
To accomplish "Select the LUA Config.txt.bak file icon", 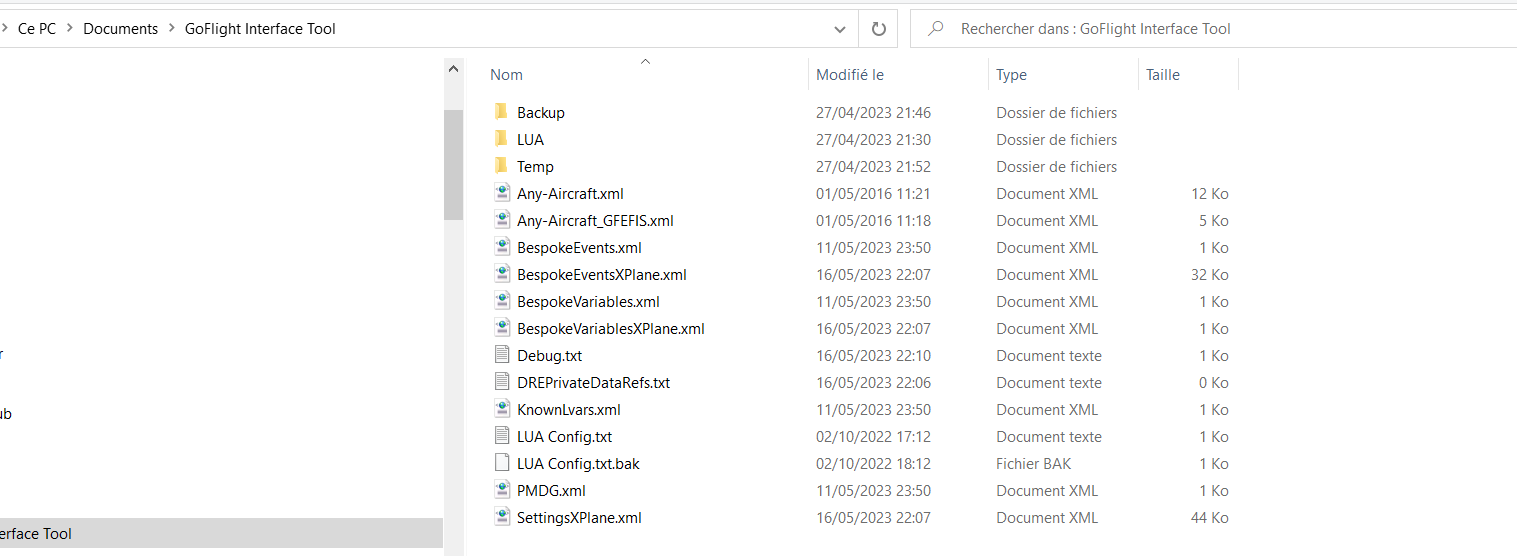I will tap(502, 463).
